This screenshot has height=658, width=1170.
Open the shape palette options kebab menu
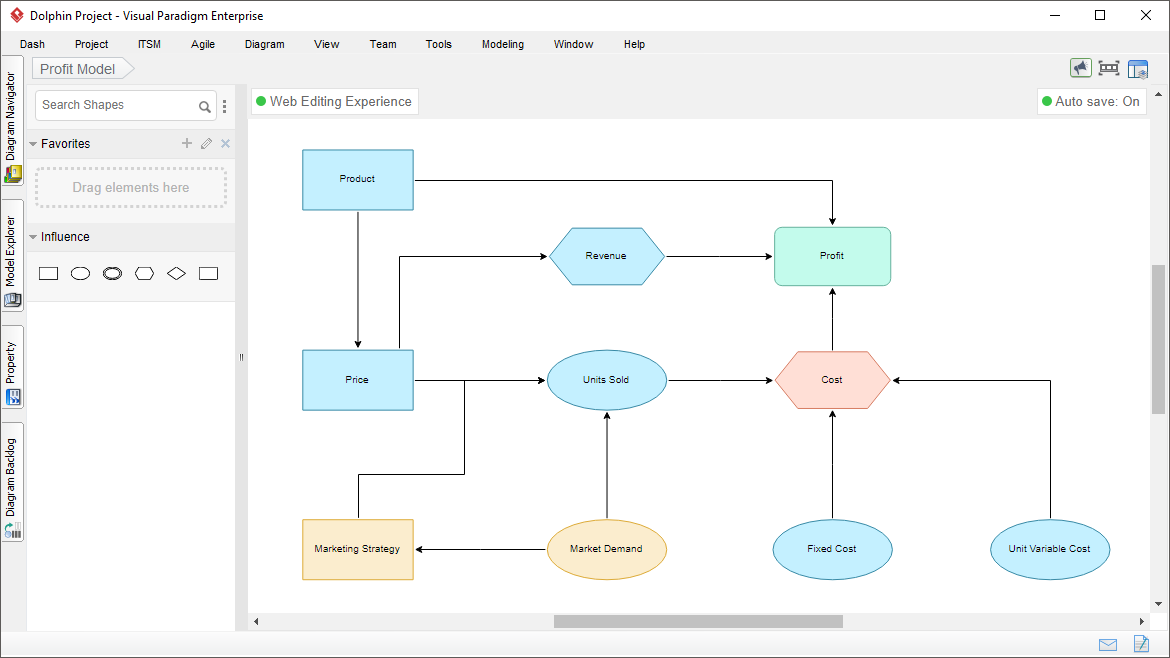[x=225, y=106]
